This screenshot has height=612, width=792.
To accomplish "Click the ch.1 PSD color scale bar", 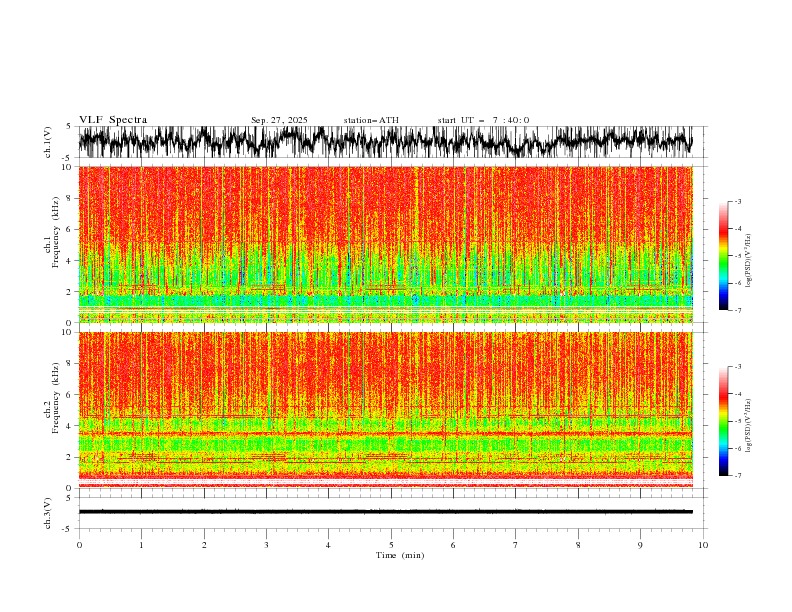I will pyautogui.click(x=723, y=256).
